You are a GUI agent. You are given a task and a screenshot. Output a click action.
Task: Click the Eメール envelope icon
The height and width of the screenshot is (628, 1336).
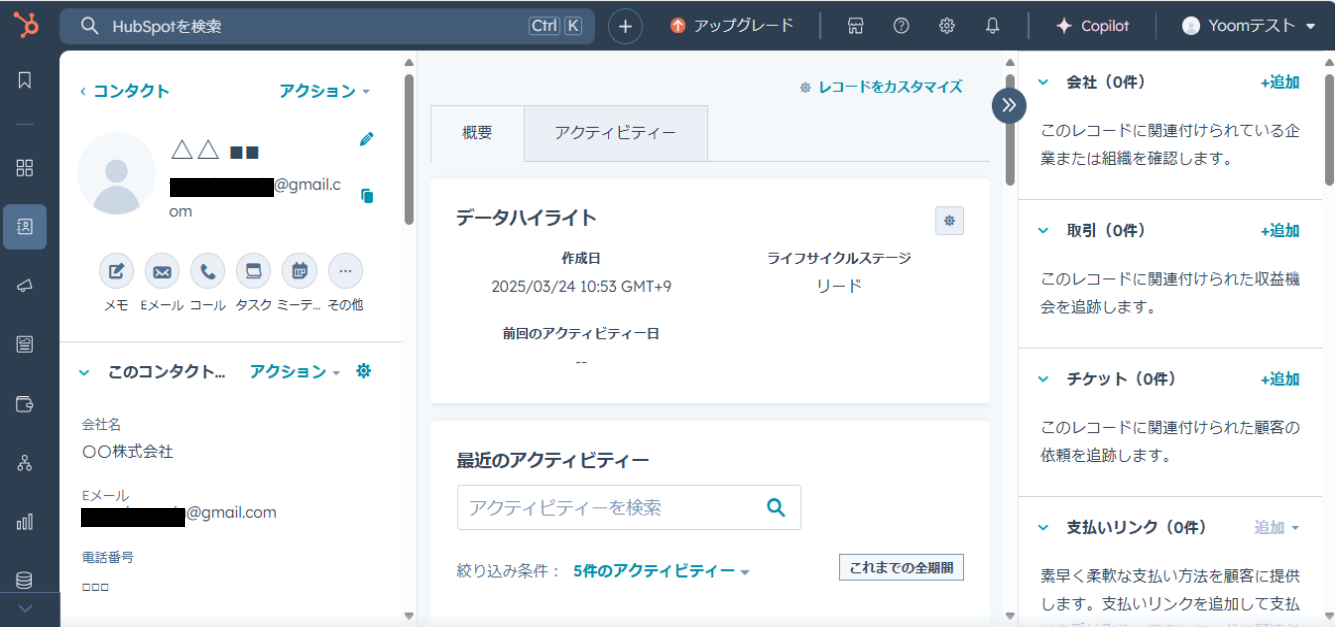pos(162,271)
